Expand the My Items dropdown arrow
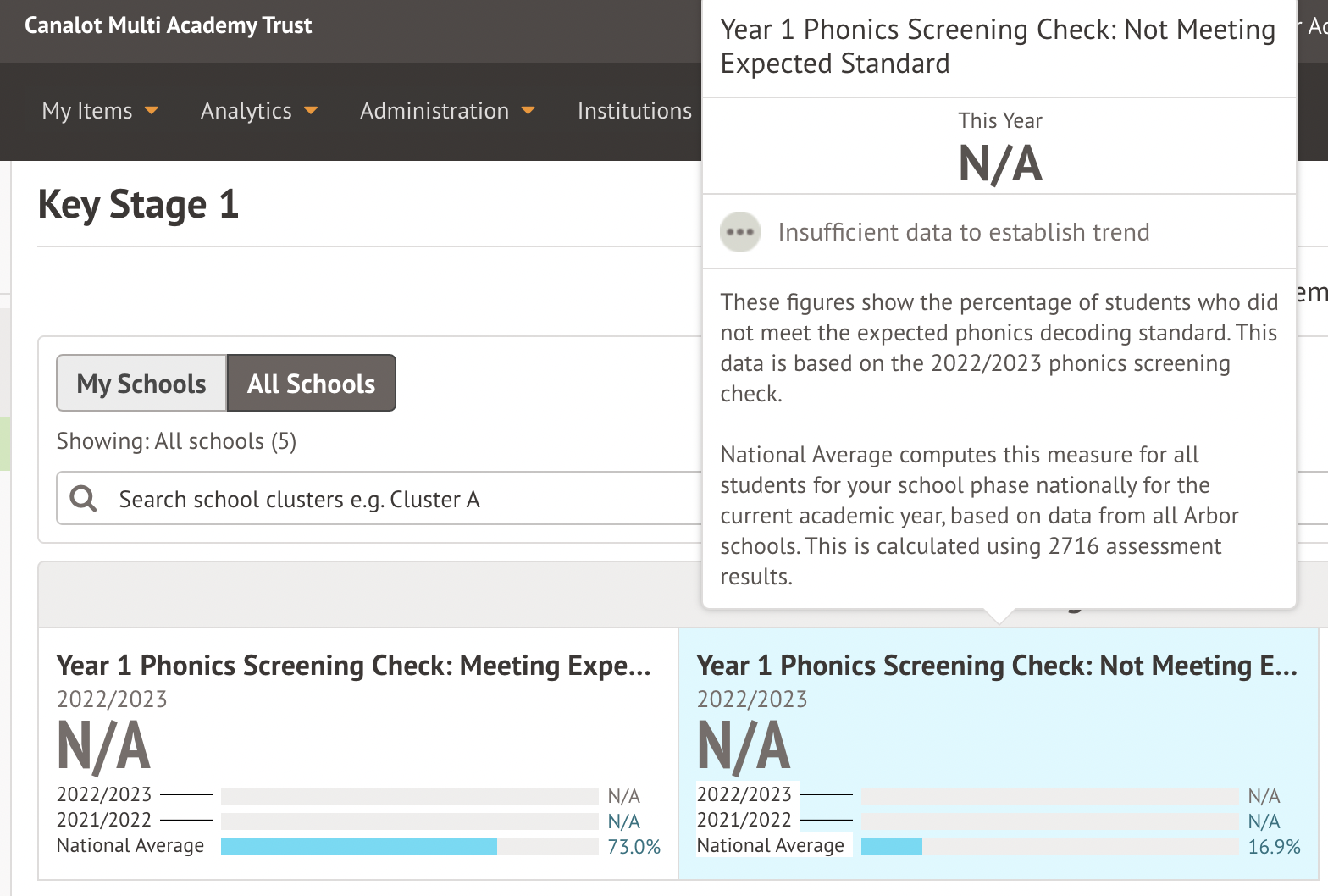This screenshot has height=896, width=1328. tap(152, 111)
